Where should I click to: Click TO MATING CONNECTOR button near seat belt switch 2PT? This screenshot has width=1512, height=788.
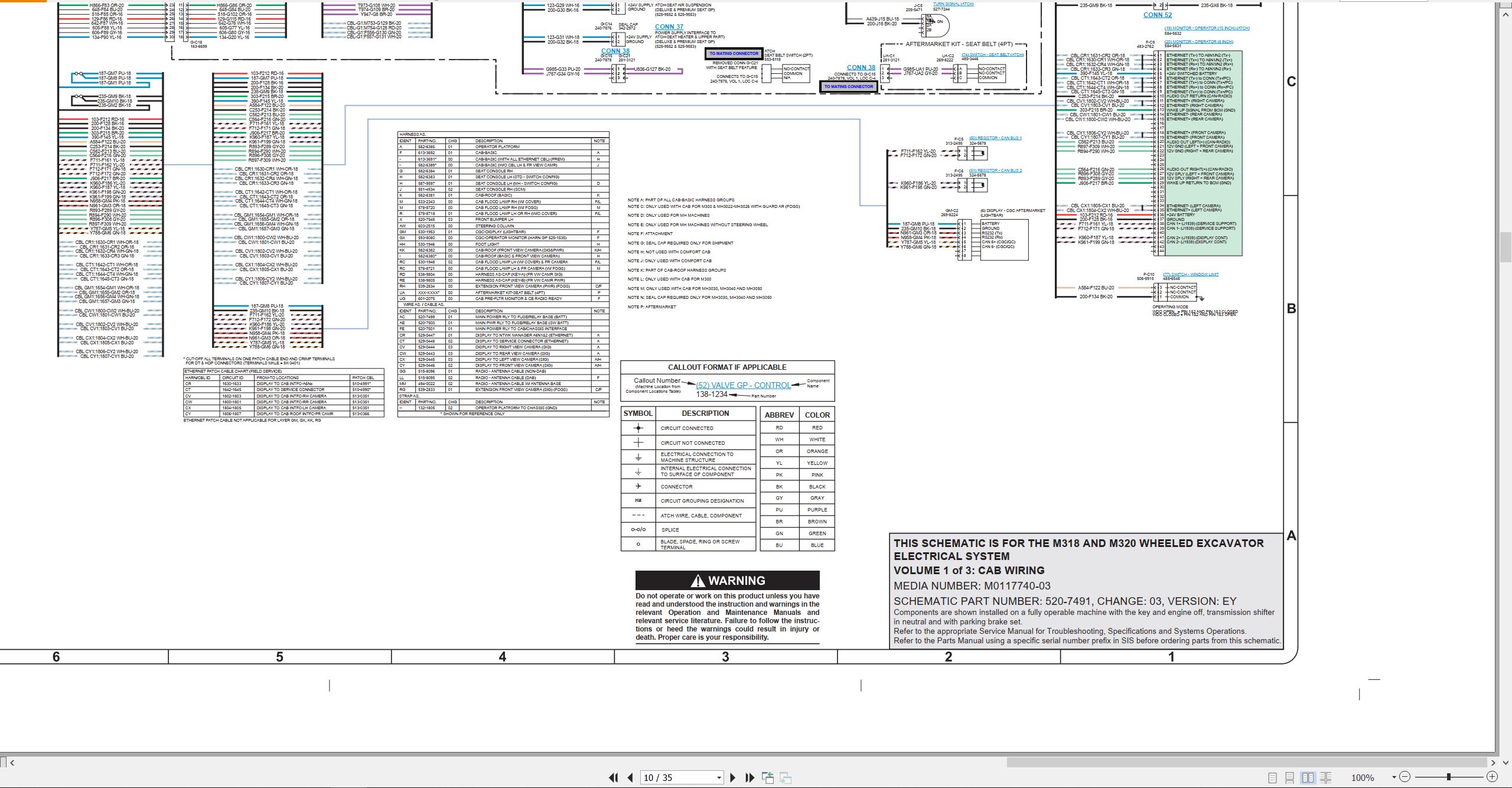pyautogui.click(x=734, y=54)
